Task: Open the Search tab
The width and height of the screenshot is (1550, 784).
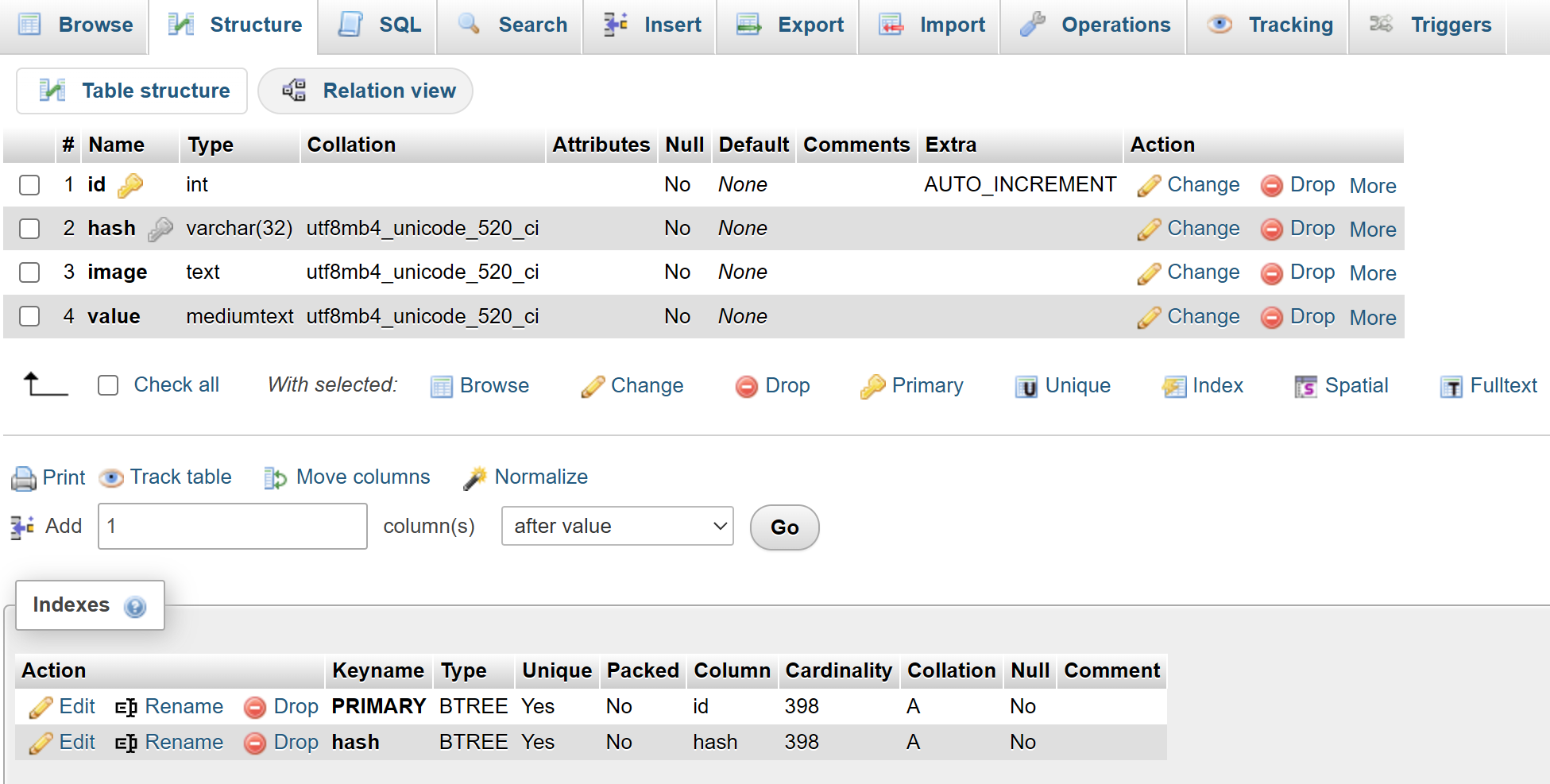Action: (511, 25)
